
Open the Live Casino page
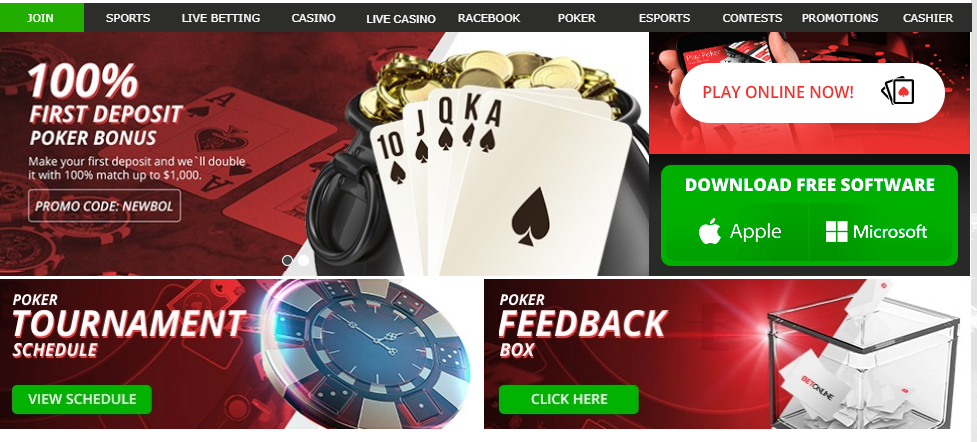pos(401,19)
